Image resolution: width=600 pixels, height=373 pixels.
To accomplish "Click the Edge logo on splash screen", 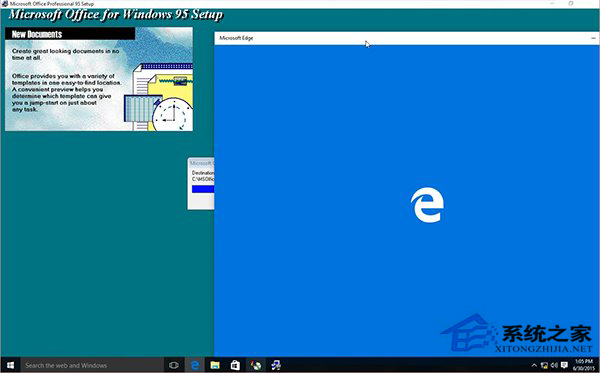I will [427, 205].
